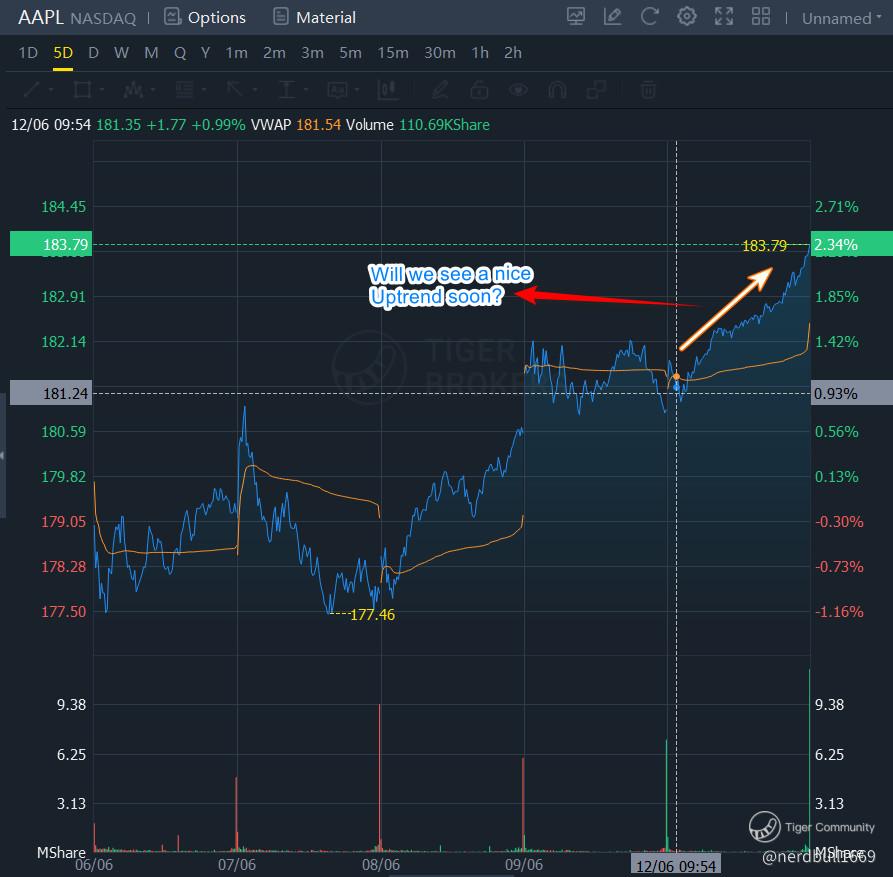Switch to the monthly M timeframe
The image size is (893, 877).
point(151,53)
